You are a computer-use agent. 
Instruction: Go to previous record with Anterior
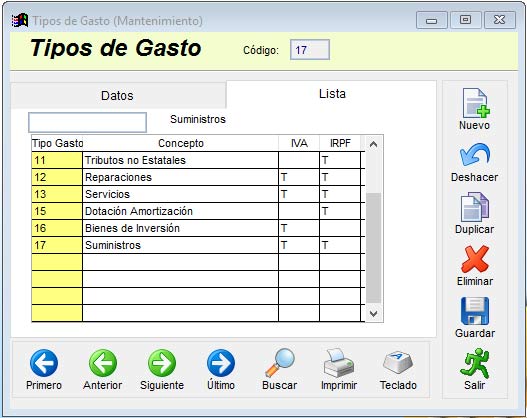point(103,363)
